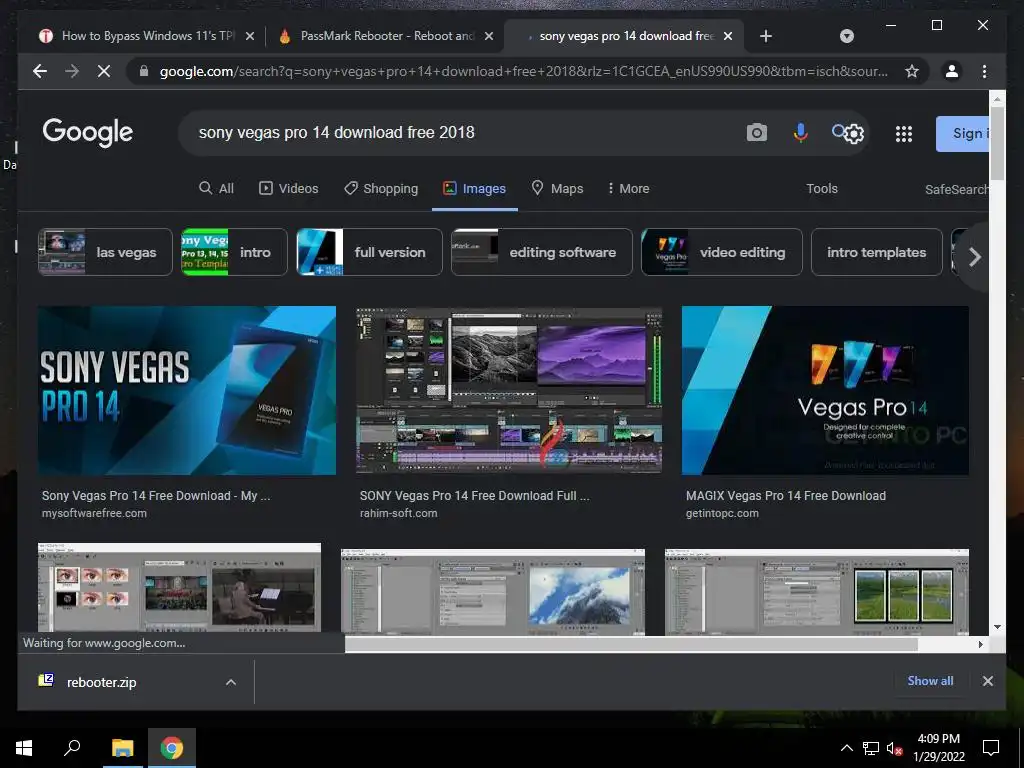Click the rahim-soft.com source text
Screen dimensions: 1024x768
398,513
